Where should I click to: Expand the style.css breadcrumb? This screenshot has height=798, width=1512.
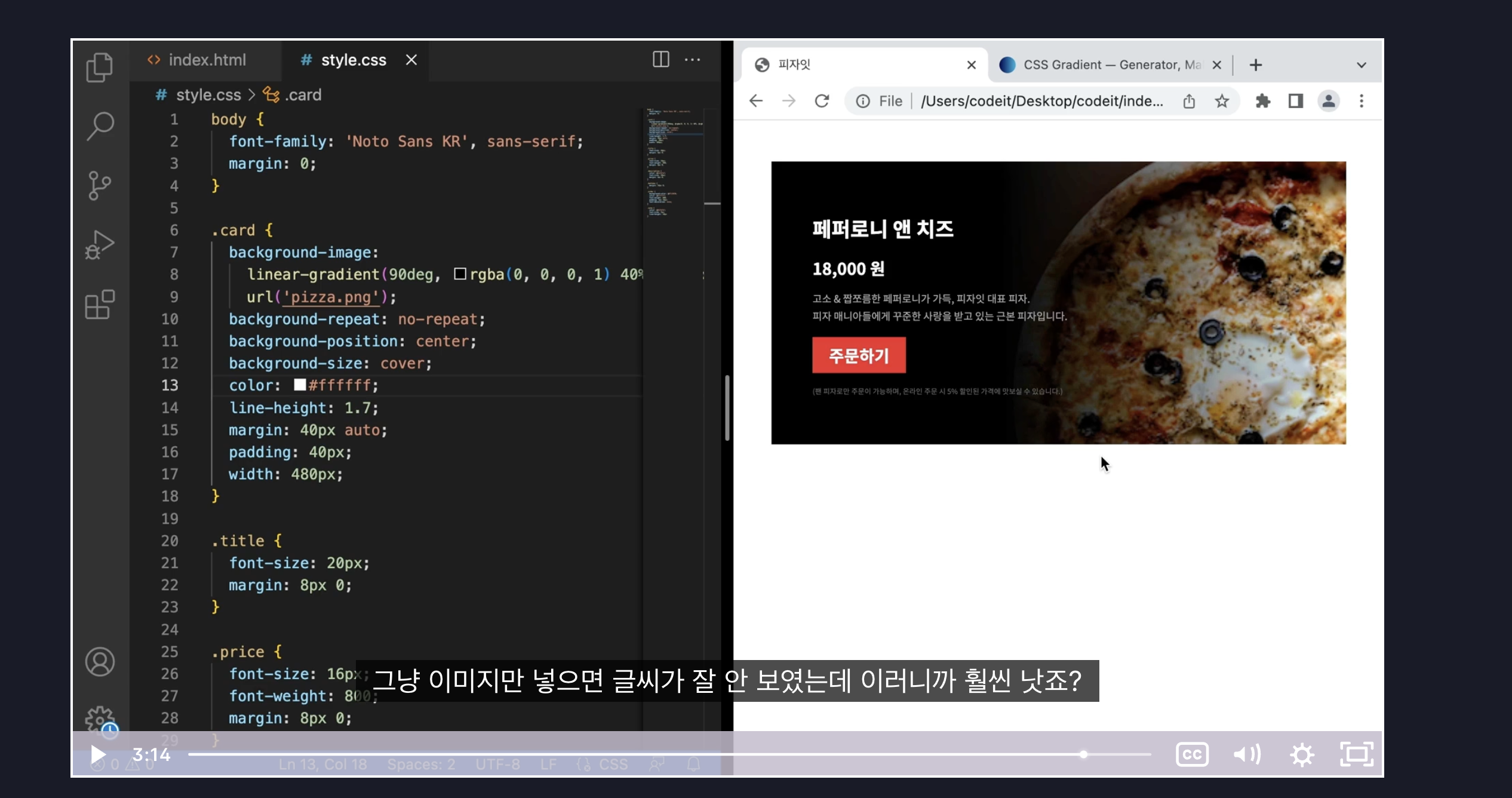199,95
